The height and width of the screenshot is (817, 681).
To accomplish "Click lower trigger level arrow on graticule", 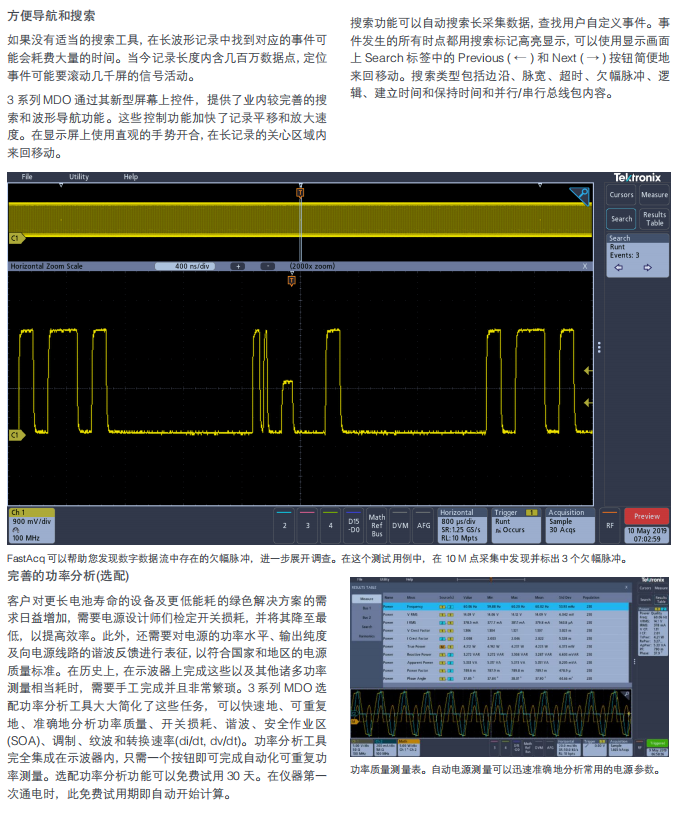I will [588, 403].
